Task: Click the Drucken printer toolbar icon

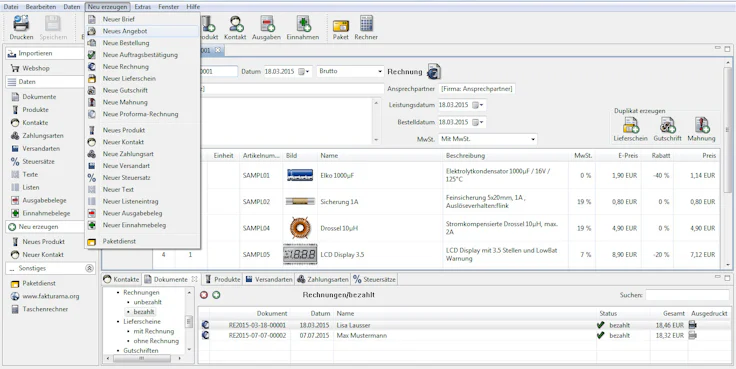Action: [x=21, y=23]
